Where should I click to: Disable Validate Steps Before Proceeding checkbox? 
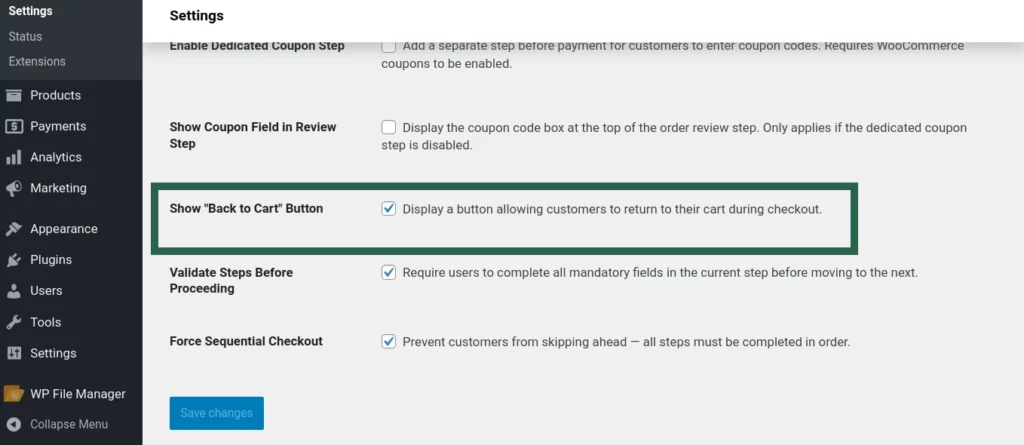389,272
